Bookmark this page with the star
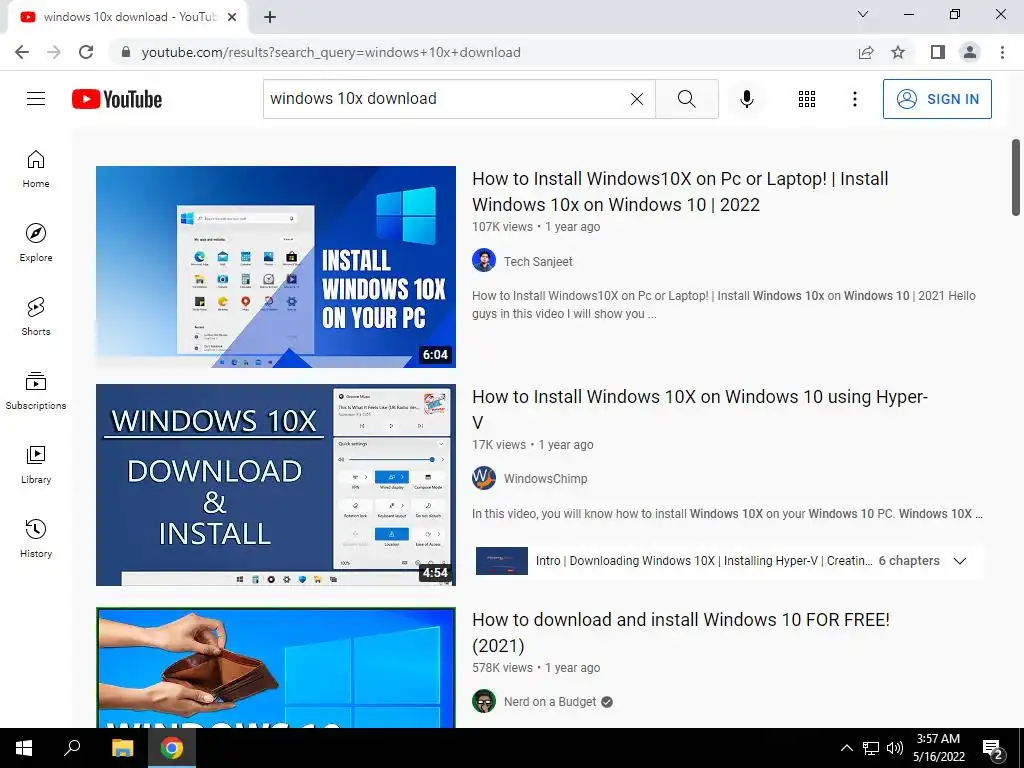The width and height of the screenshot is (1024, 768). coord(899,52)
